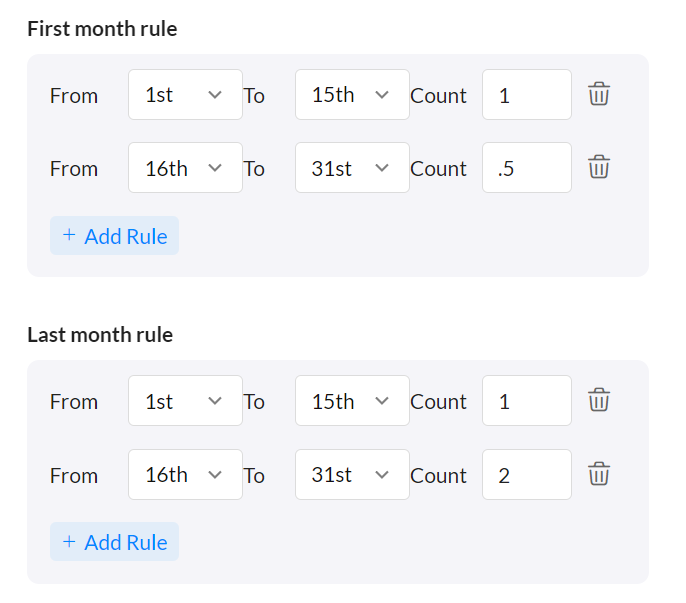Focus last month Count field containing 2
Viewport: 686px width, 603px height.
click(527, 474)
